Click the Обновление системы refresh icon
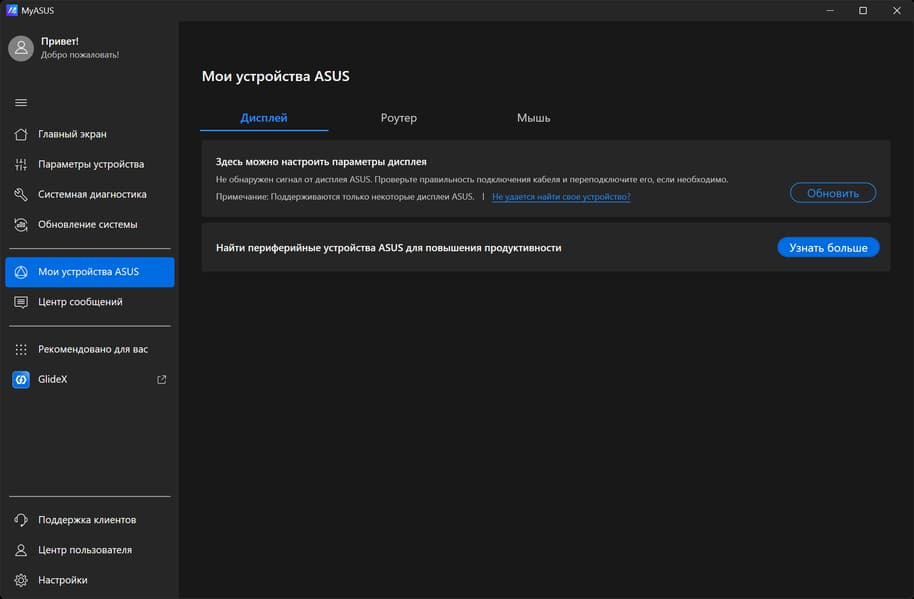 click(21, 224)
